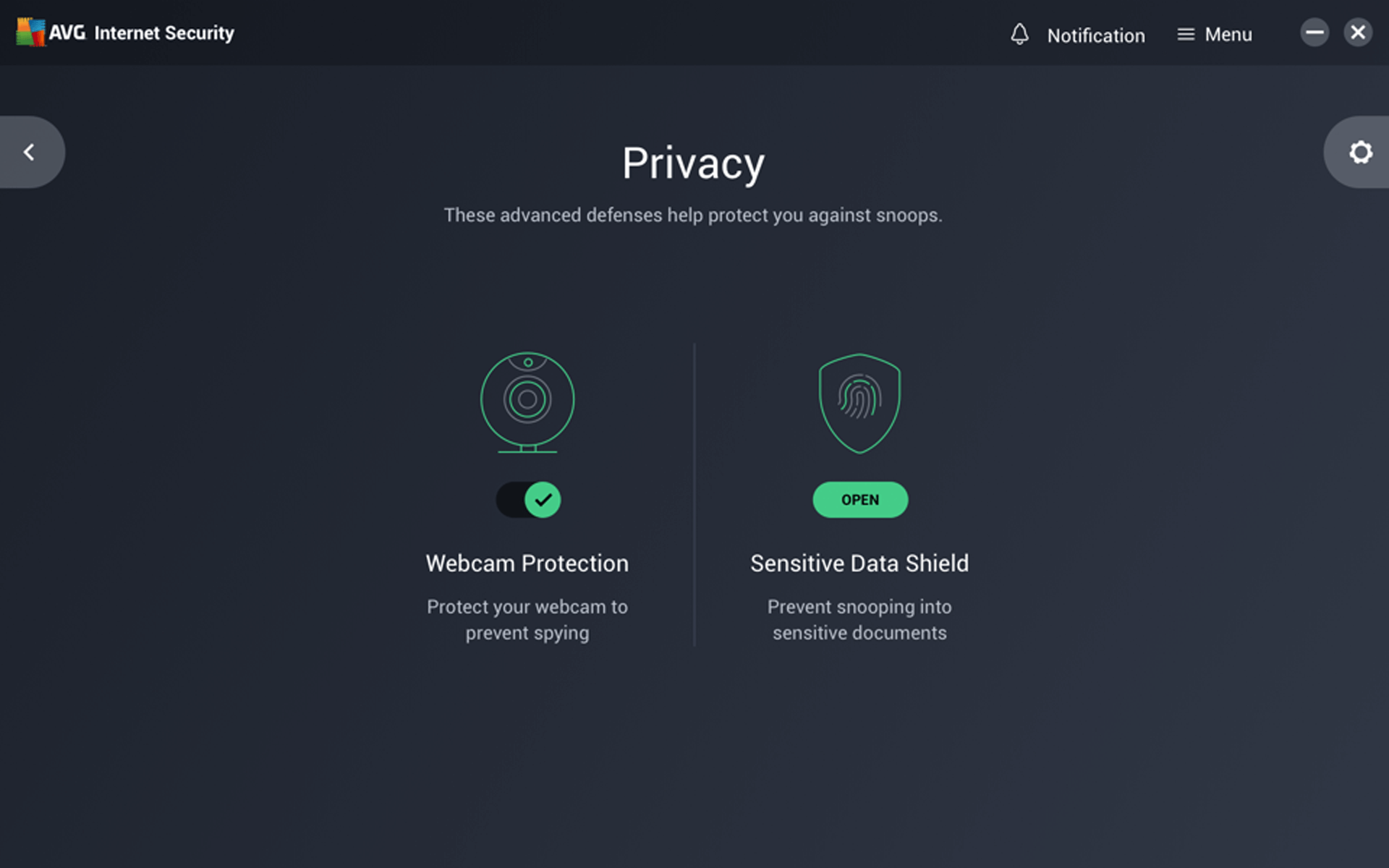The image size is (1389, 868).
Task: Click the "advanced defenses" subtitle text
Action: point(693,216)
